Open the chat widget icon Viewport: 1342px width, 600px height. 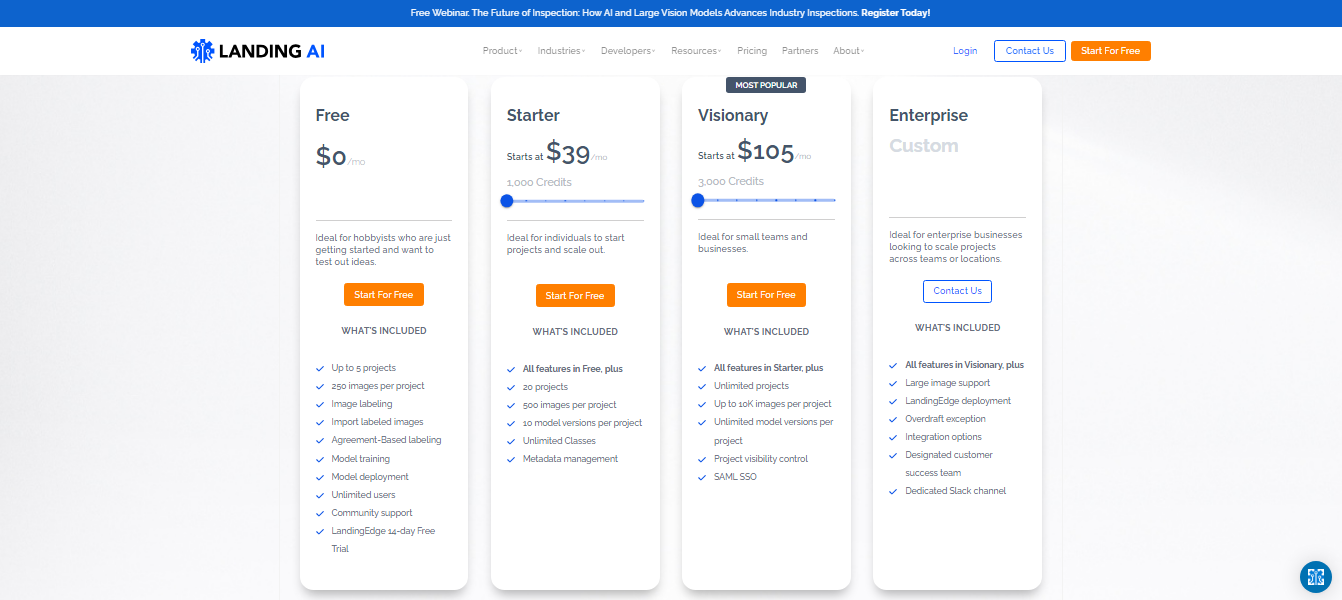point(1316,576)
